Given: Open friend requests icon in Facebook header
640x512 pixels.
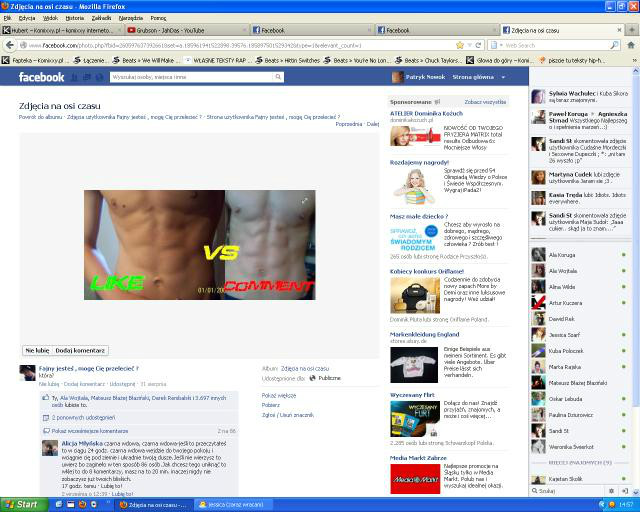Looking at the screenshot, I should 74,77.
